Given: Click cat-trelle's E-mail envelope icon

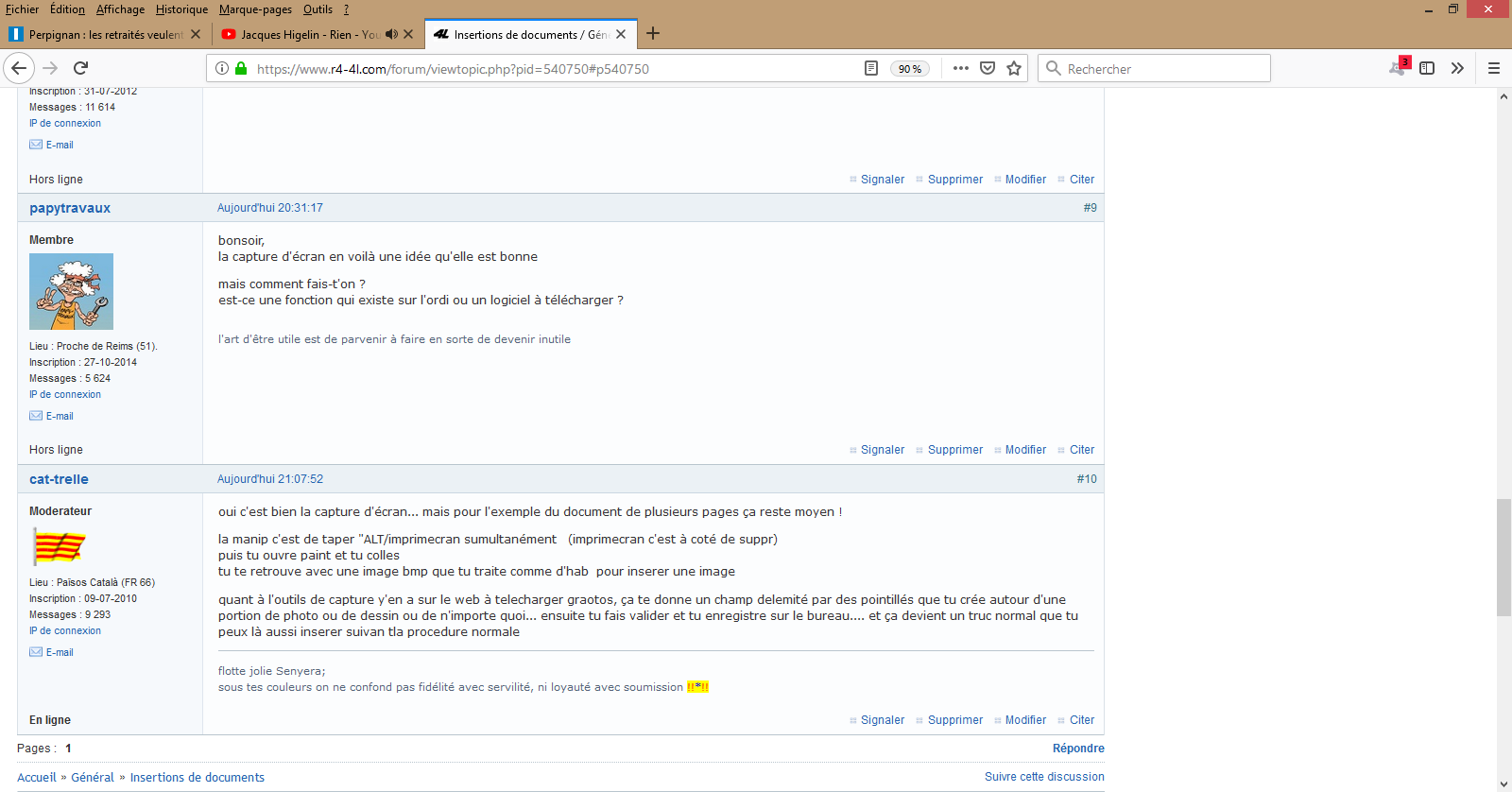Looking at the screenshot, I should 36,652.
